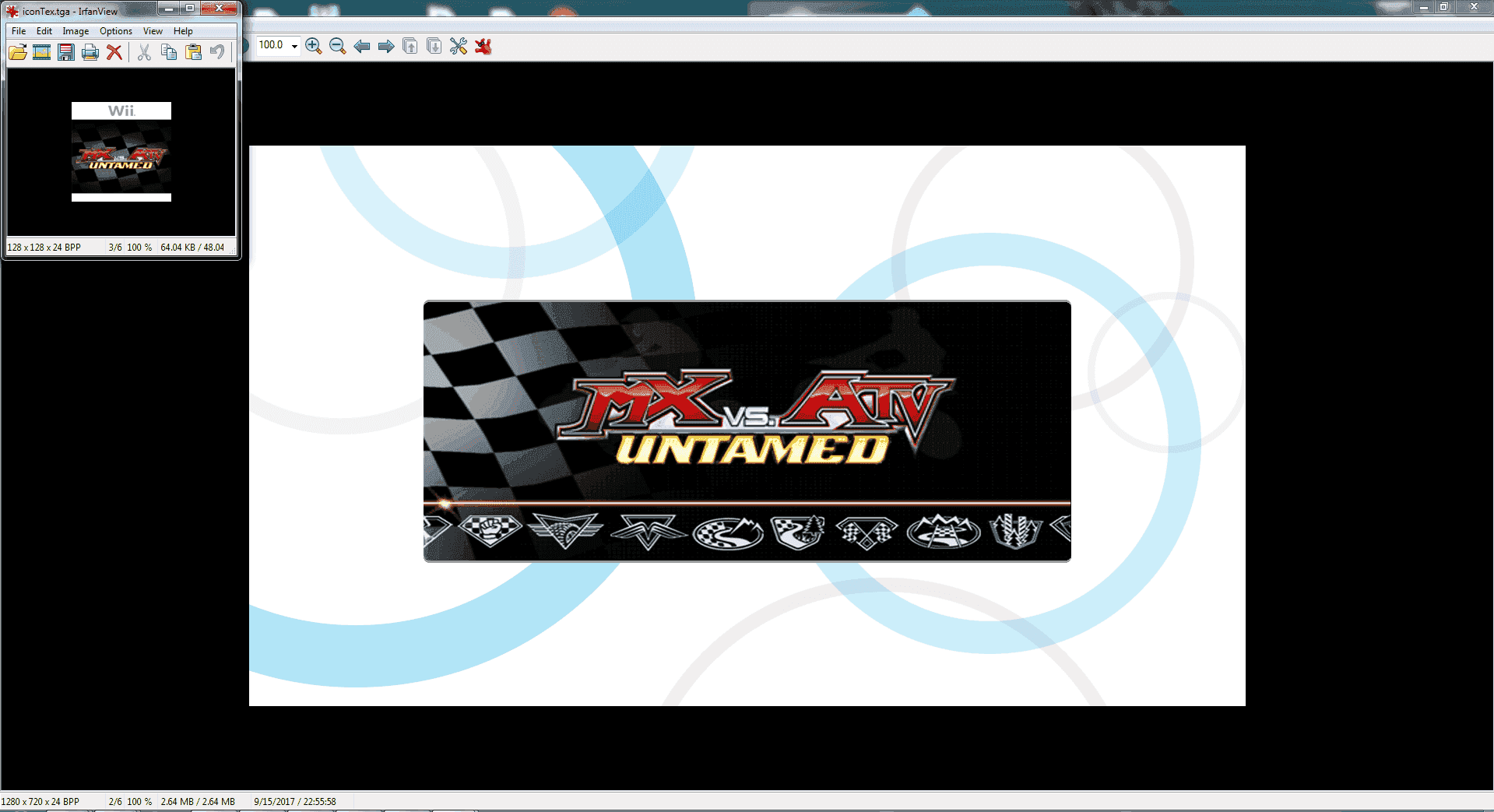Image resolution: width=1494 pixels, height=812 pixels.
Task: Open settings with the wrench and screwdriver icon
Action: (459, 46)
